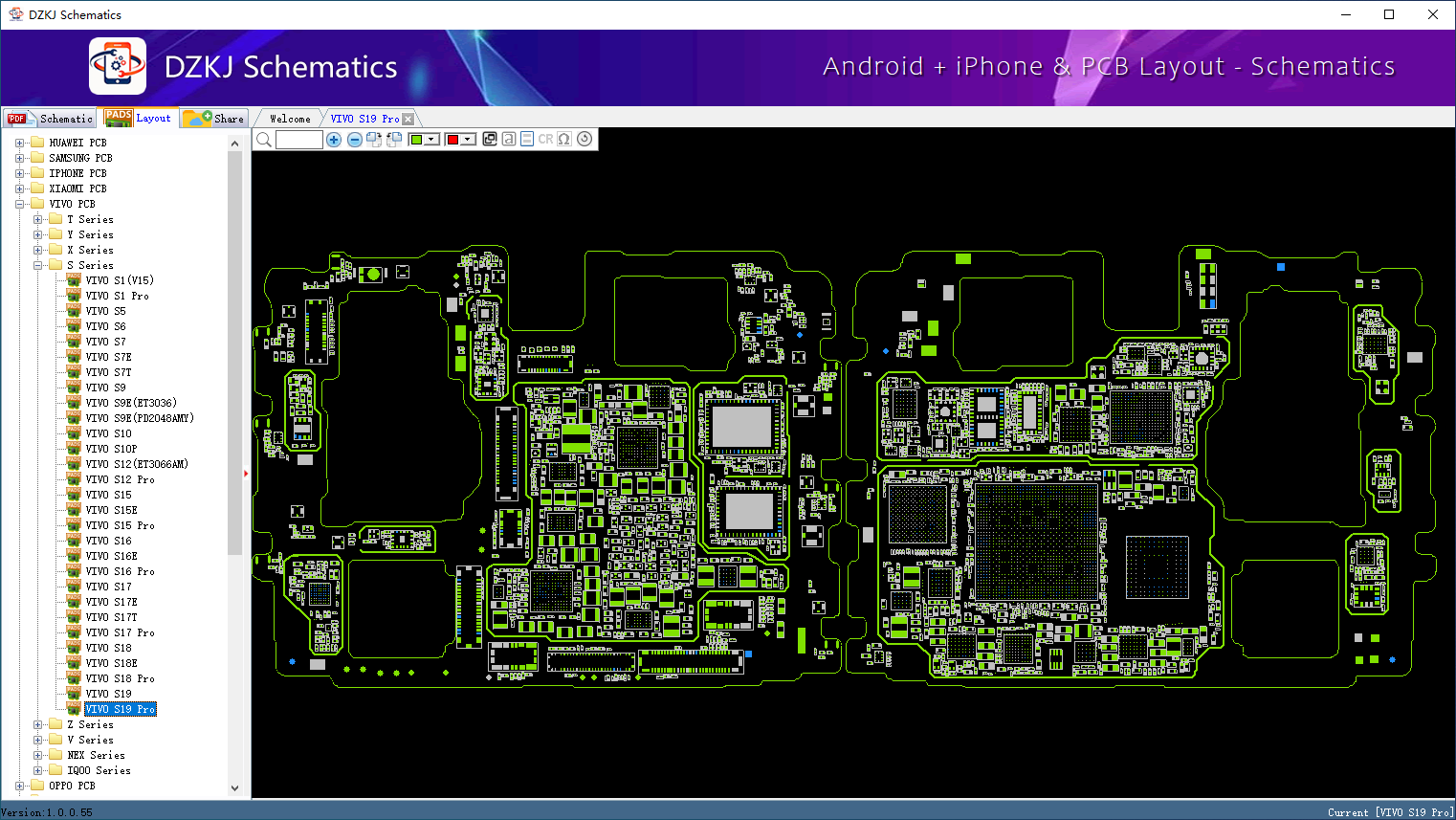Expand the Y Series folder
The height and width of the screenshot is (820, 1456).
pos(38,234)
